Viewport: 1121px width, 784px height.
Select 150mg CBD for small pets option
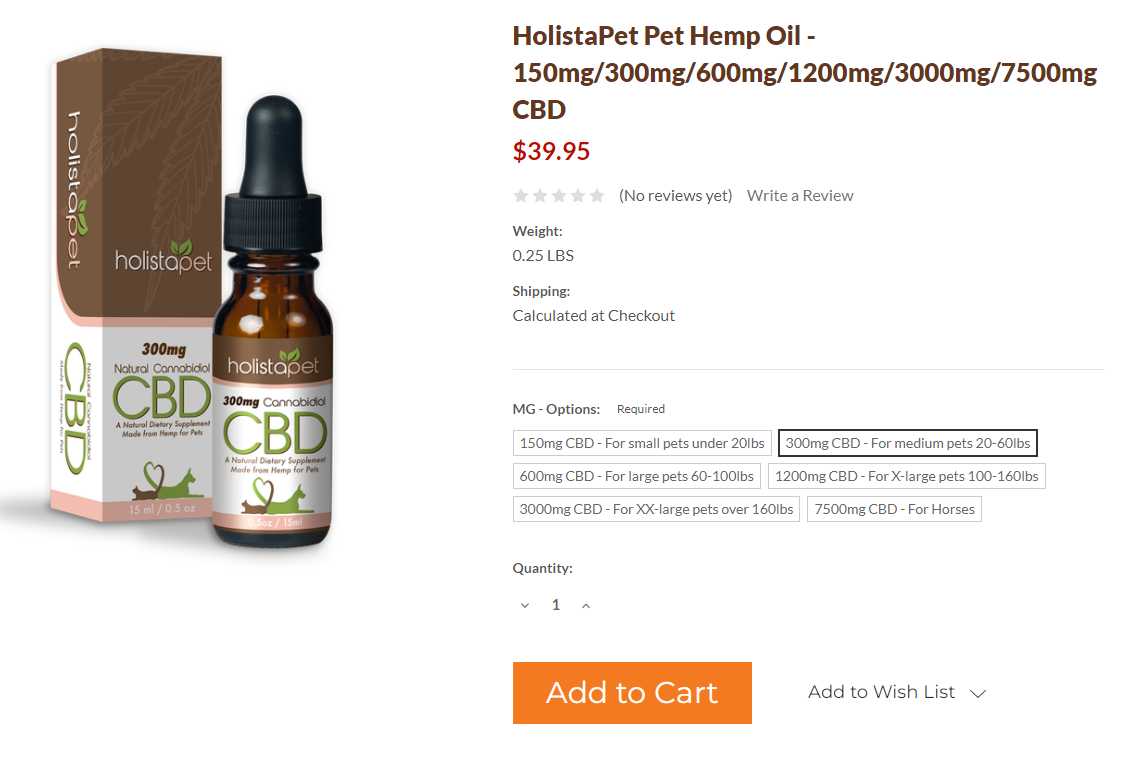pos(642,443)
